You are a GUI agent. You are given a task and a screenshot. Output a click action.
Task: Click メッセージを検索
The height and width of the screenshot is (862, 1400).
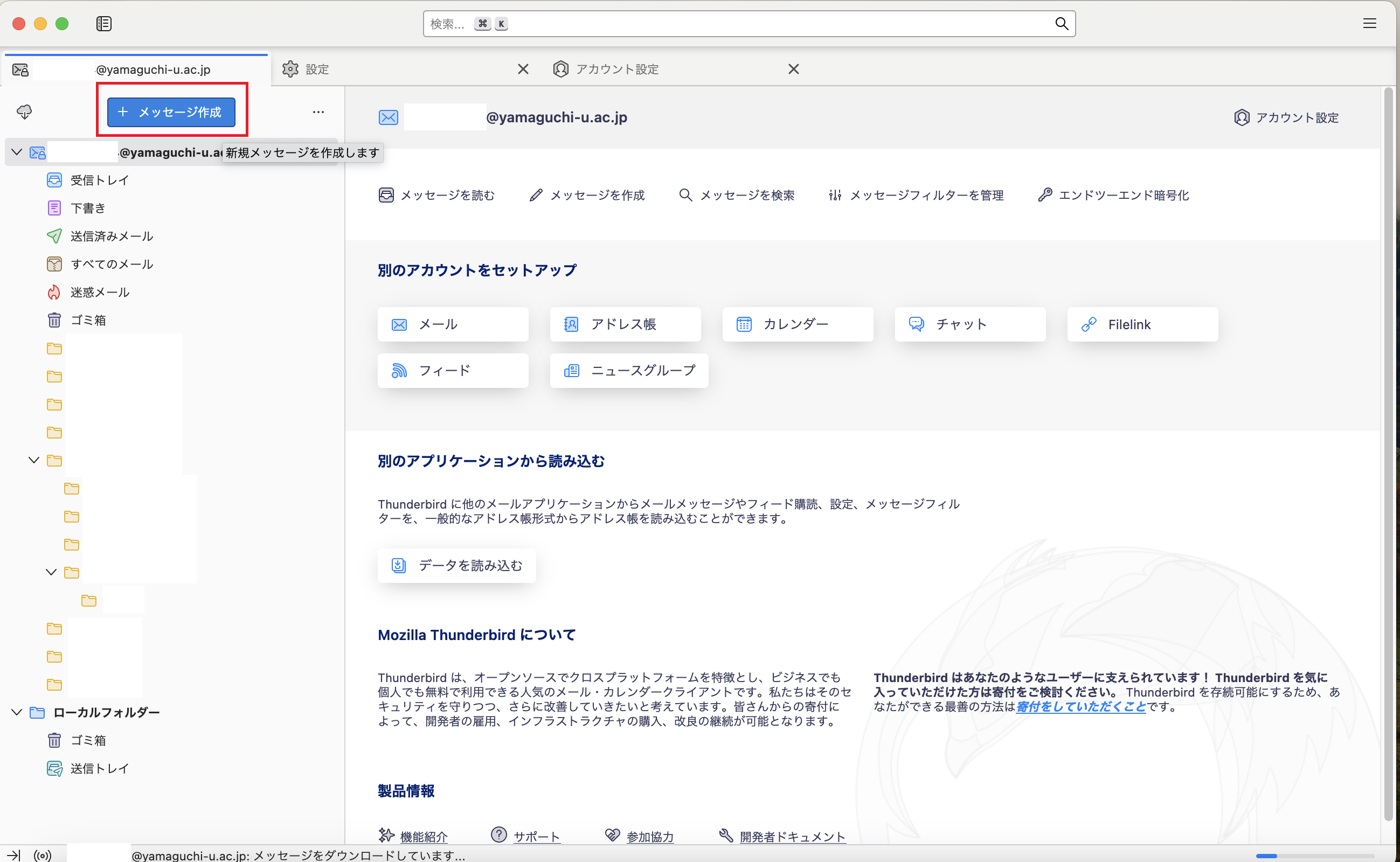point(736,195)
